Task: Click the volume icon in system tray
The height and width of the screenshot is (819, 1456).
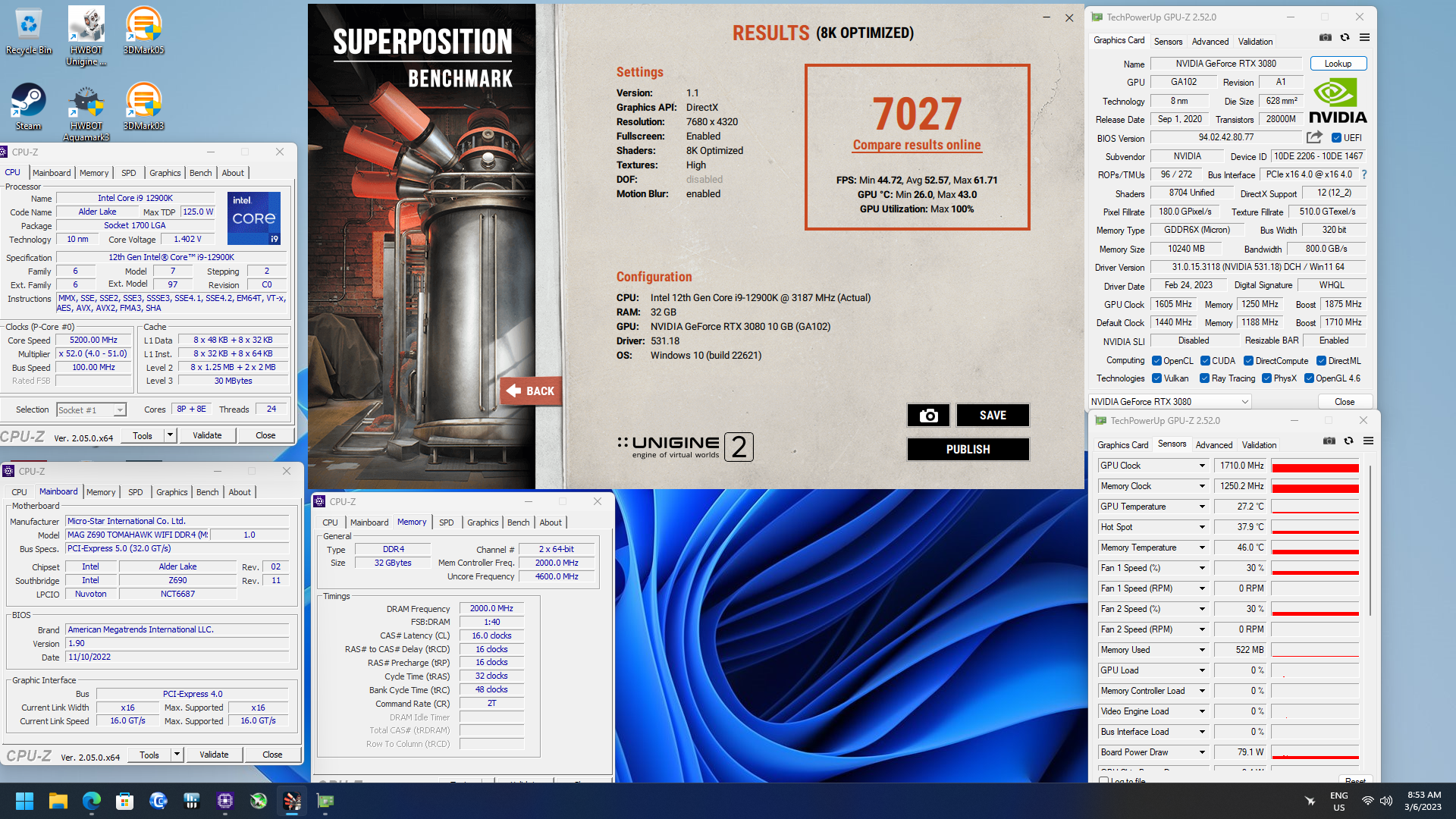Action: (x=1386, y=801)
